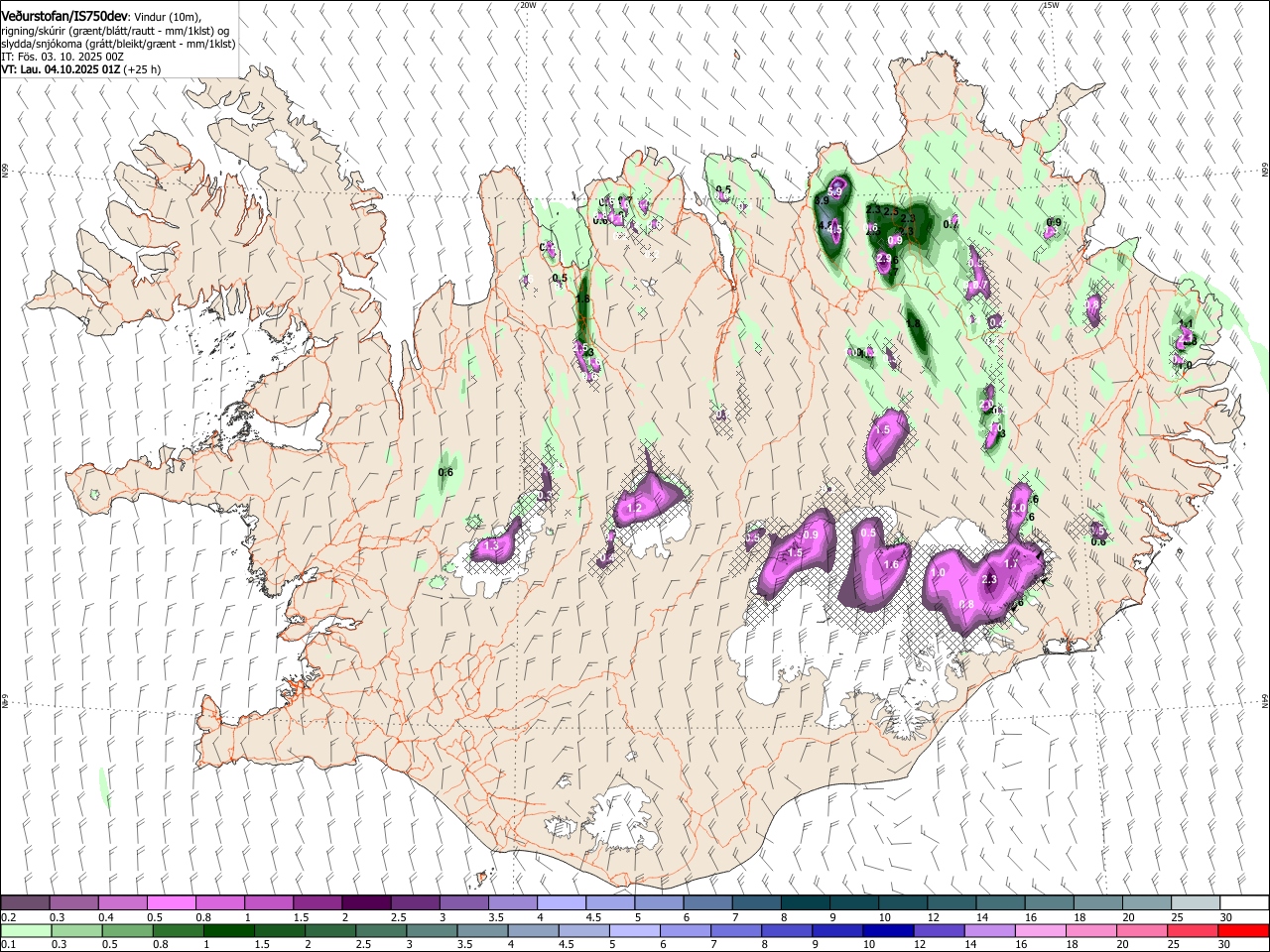Click the crimson 25–30 rain legend swatch
Viewport: 1270px width, 952px height.
1193,930
